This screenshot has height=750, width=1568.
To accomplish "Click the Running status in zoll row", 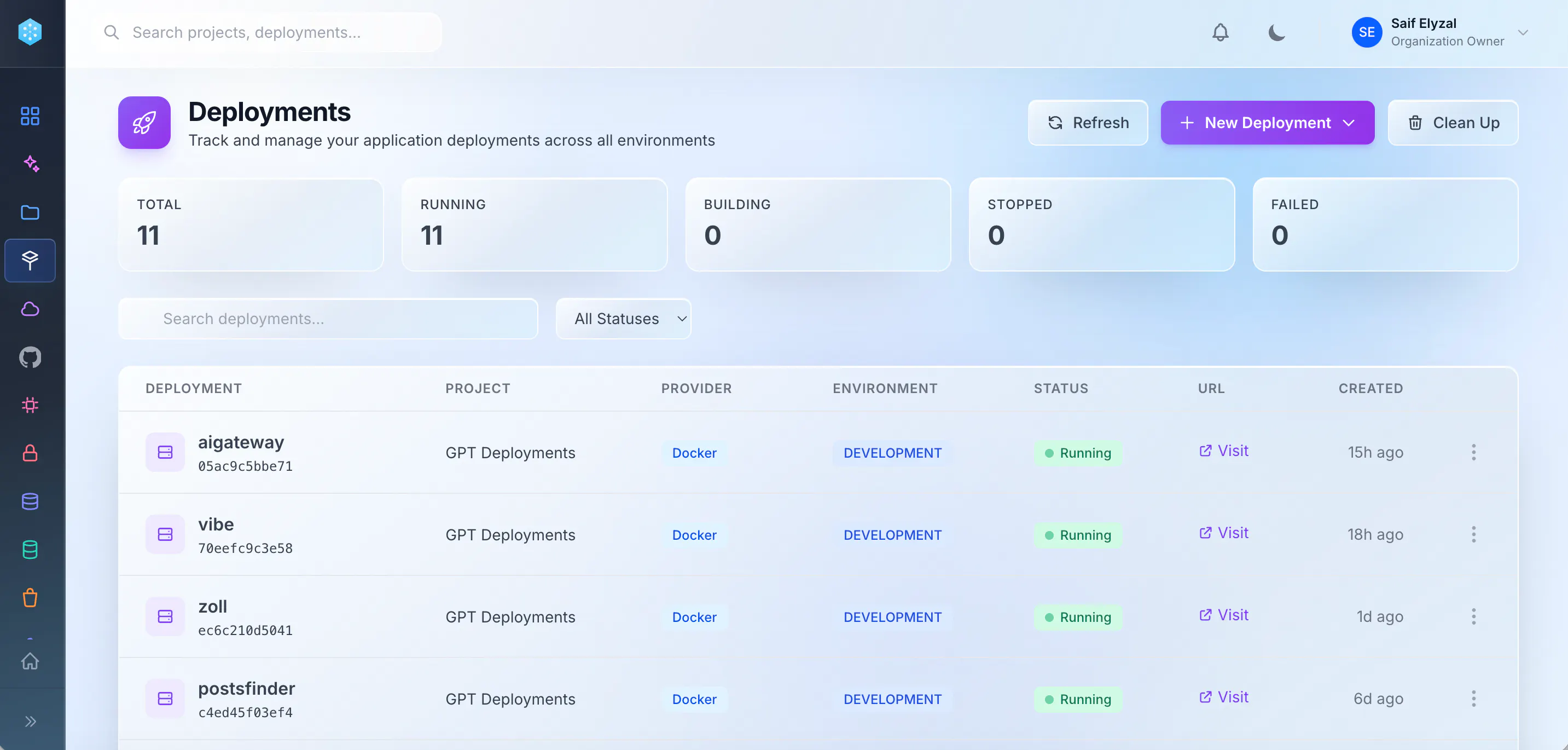I will coord(1078,617).
